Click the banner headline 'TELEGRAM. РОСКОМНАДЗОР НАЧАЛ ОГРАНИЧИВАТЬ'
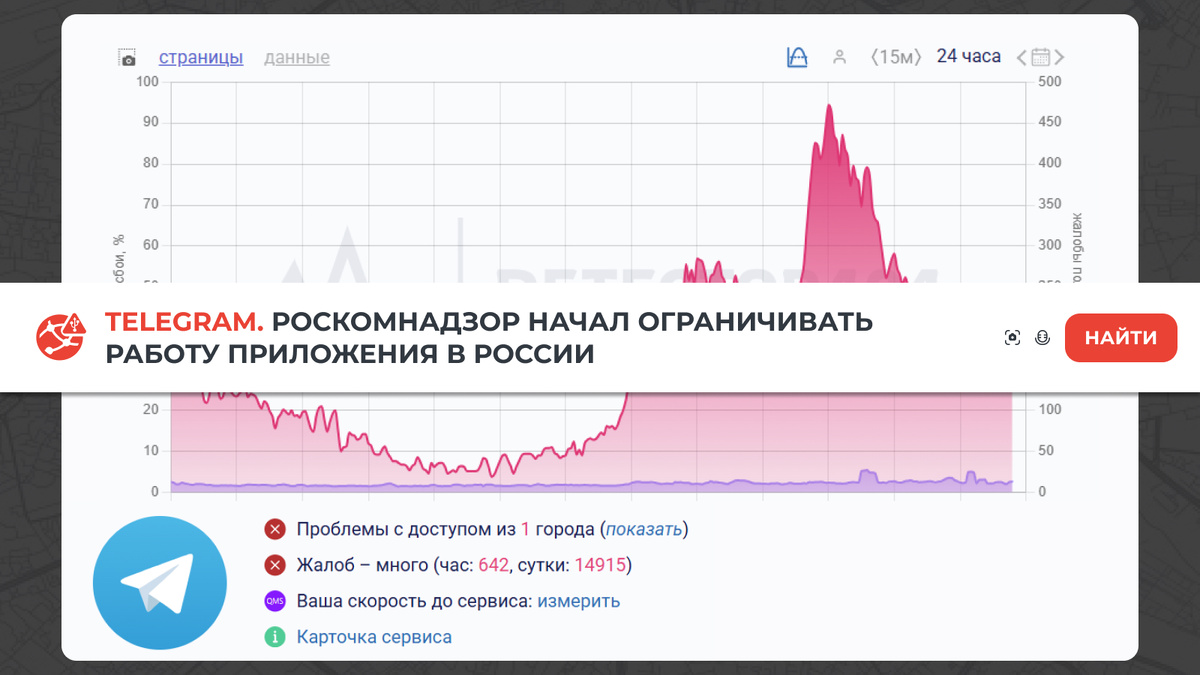This screenshot has height=675, width=1200. coord(489,321)
